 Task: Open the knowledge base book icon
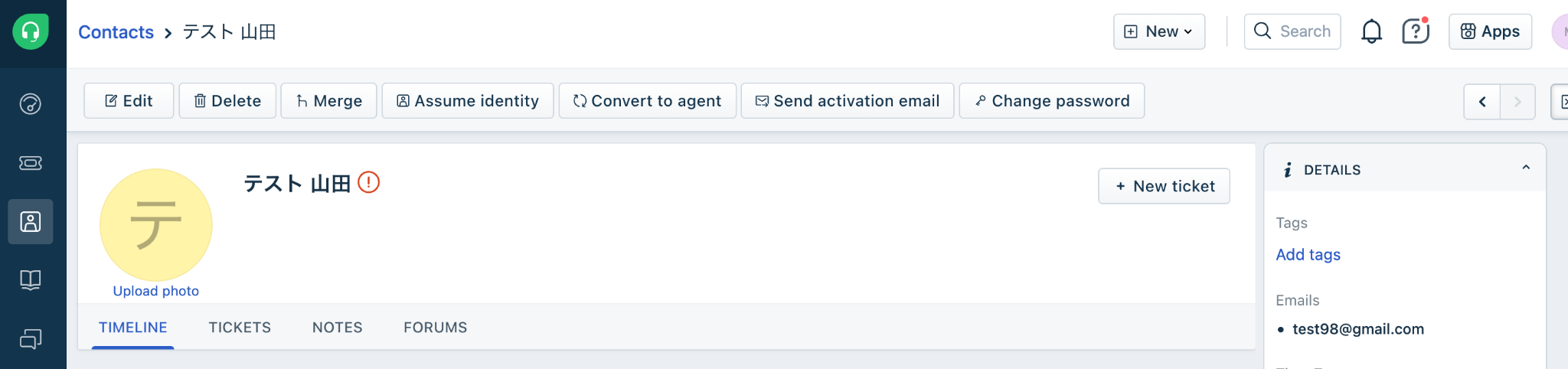pyautogui.click(x=31, y=279)
